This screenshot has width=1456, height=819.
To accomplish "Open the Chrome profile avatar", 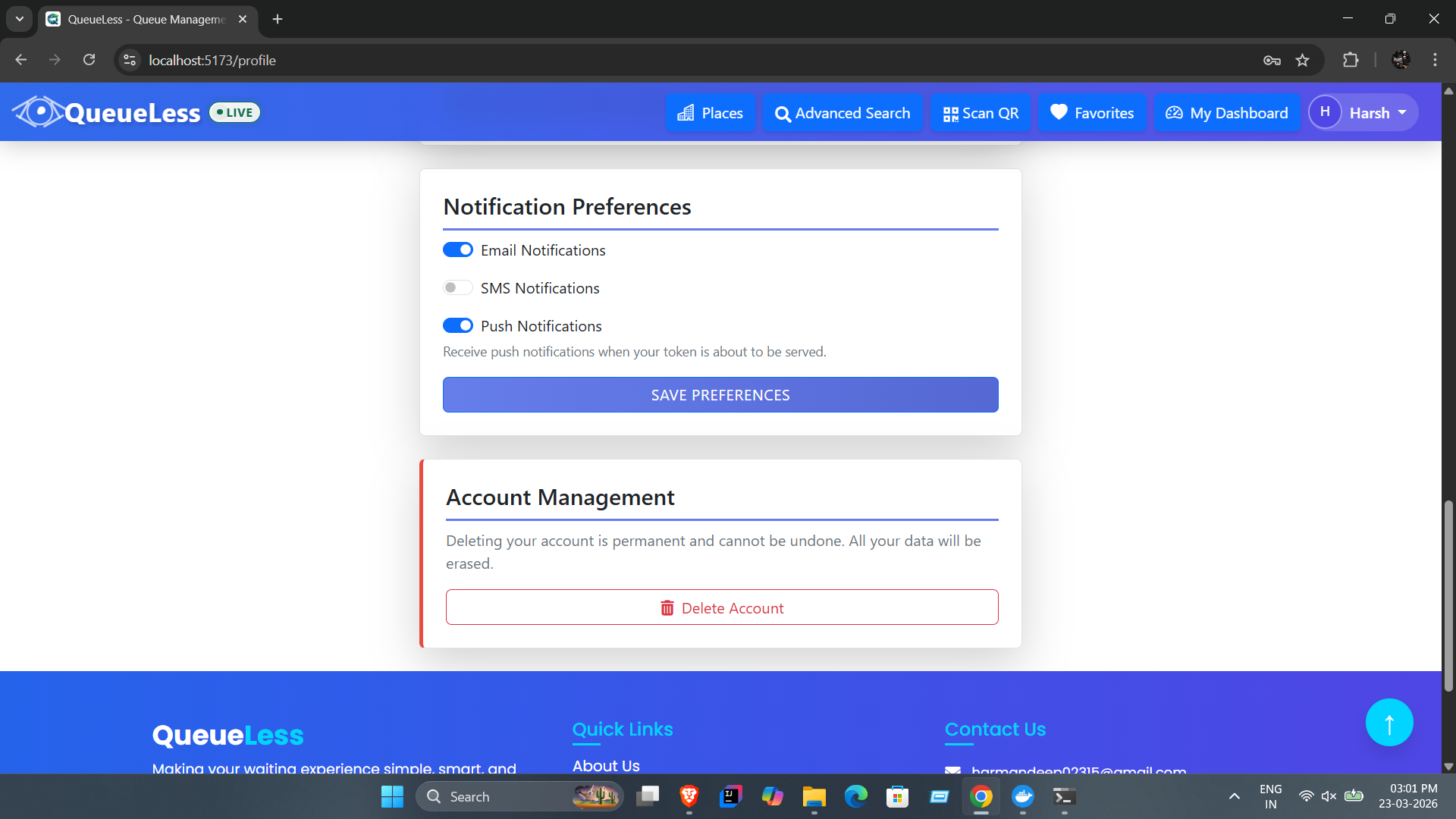I will click(1401, 60).
